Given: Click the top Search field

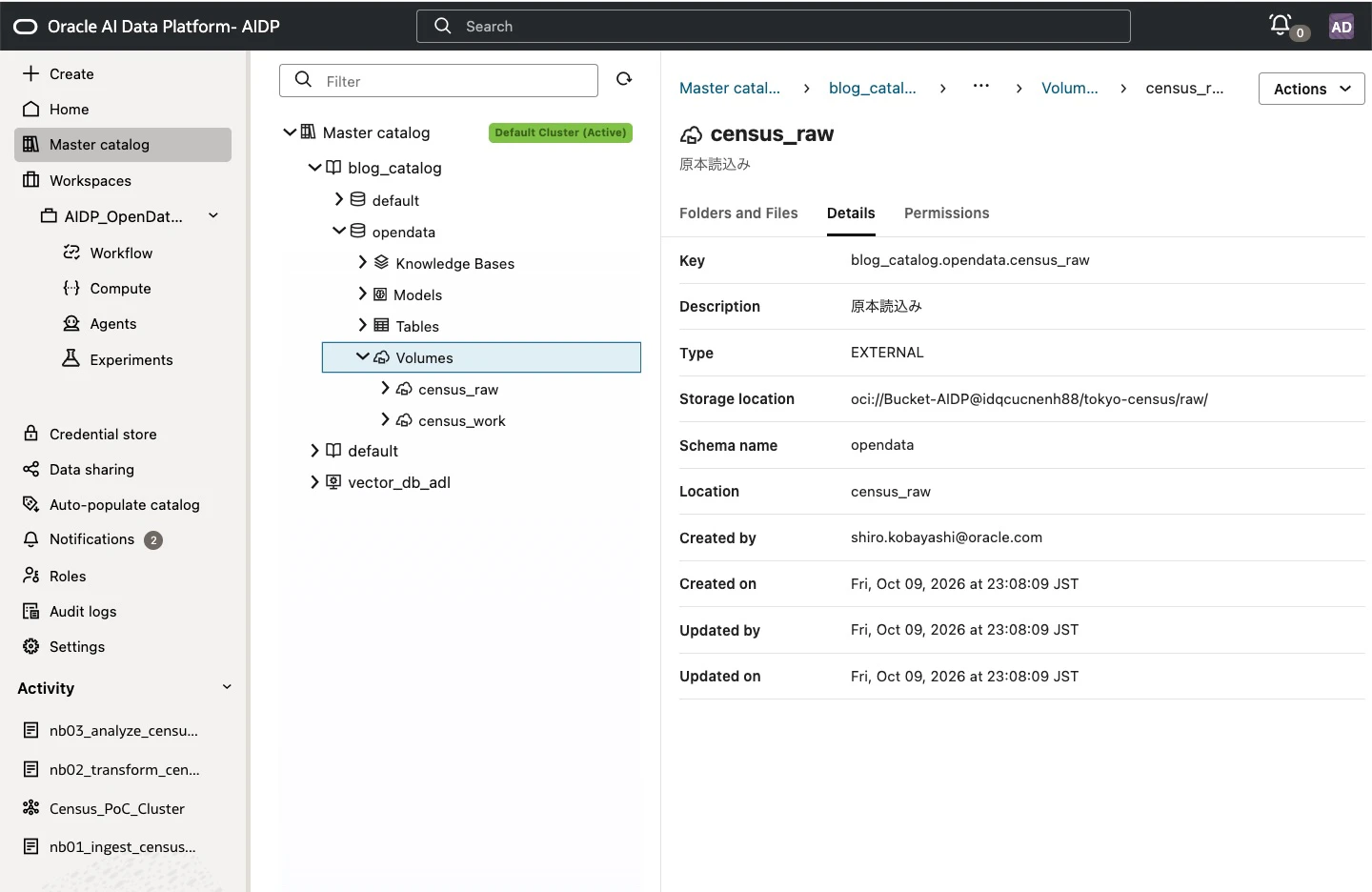Looking at the screenshot, I should tap(773, 27).
